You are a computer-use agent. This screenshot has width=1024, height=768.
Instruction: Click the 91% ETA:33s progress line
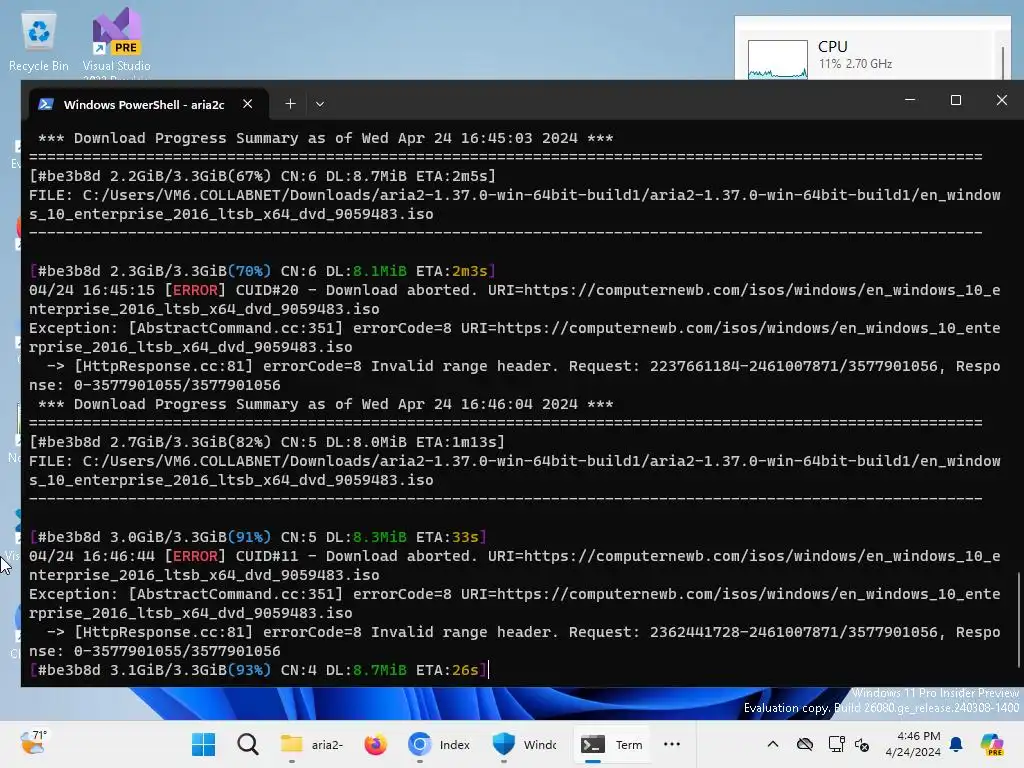(258, 537)
